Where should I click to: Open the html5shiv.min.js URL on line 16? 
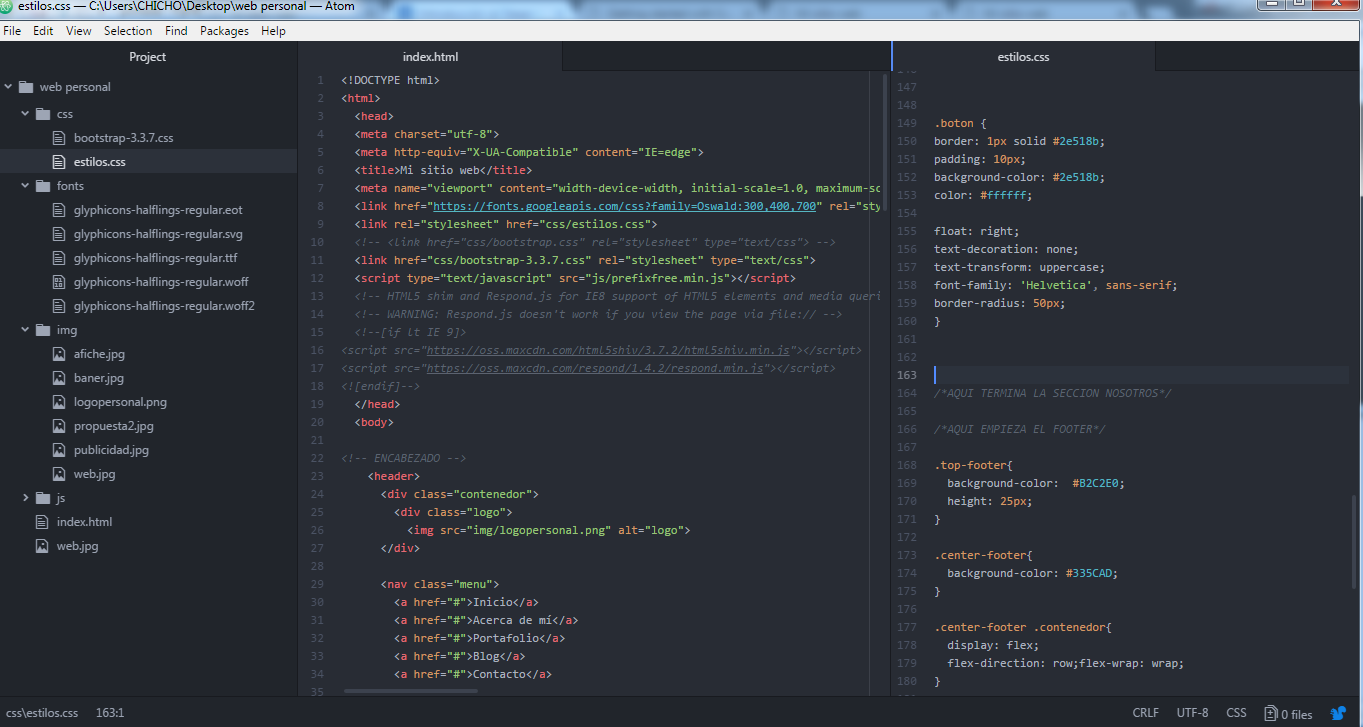[608, 351]
